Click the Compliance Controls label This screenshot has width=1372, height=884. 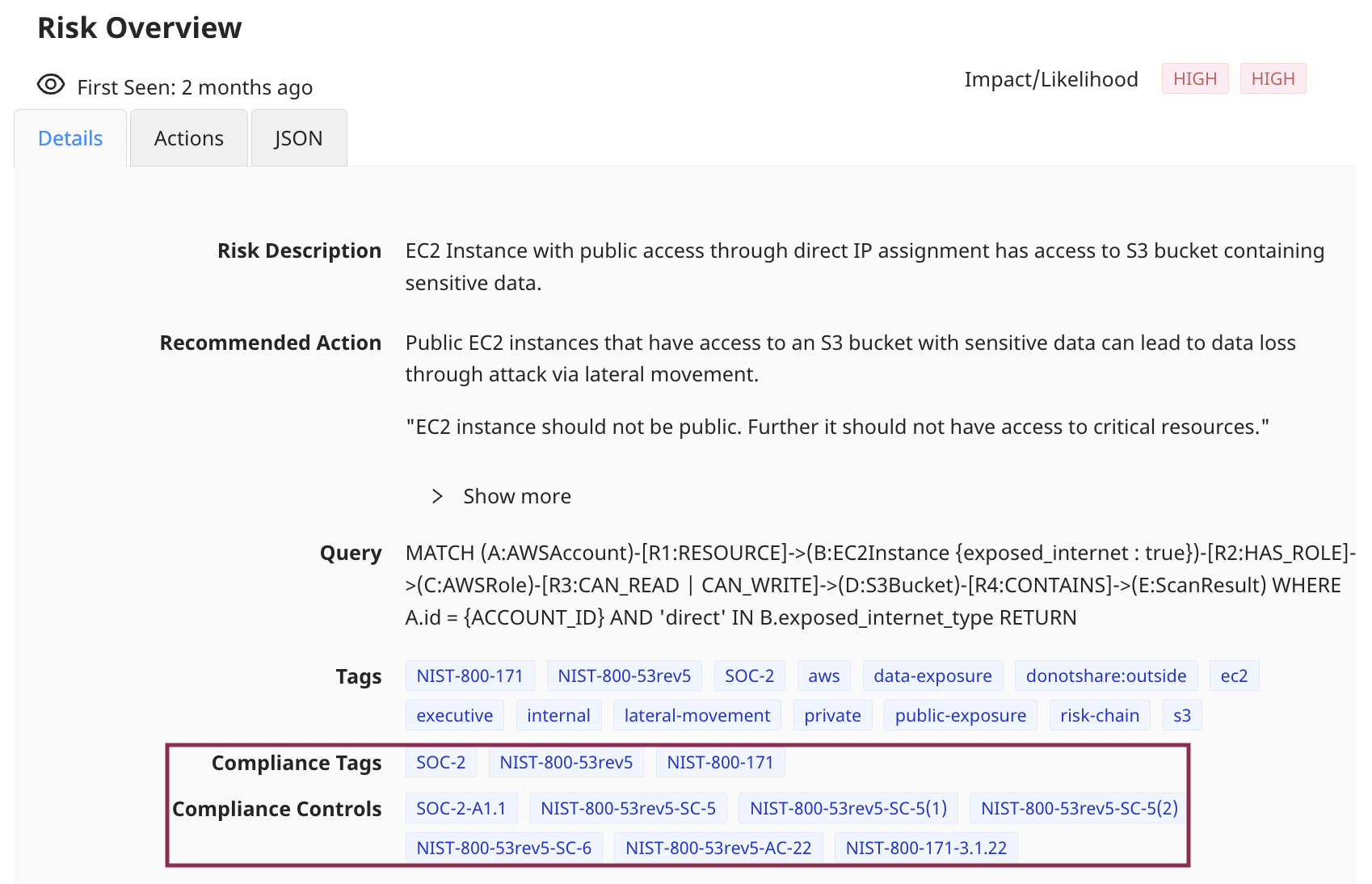[x=277, y=809]
